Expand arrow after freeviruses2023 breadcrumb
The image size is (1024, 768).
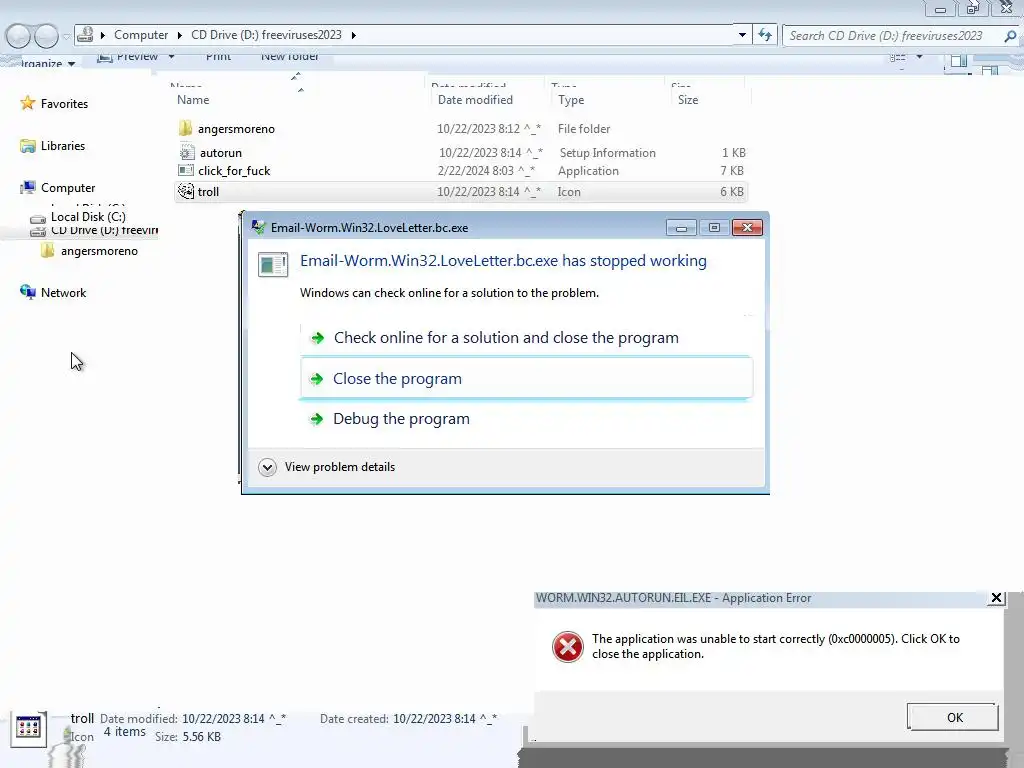point(353,35)
